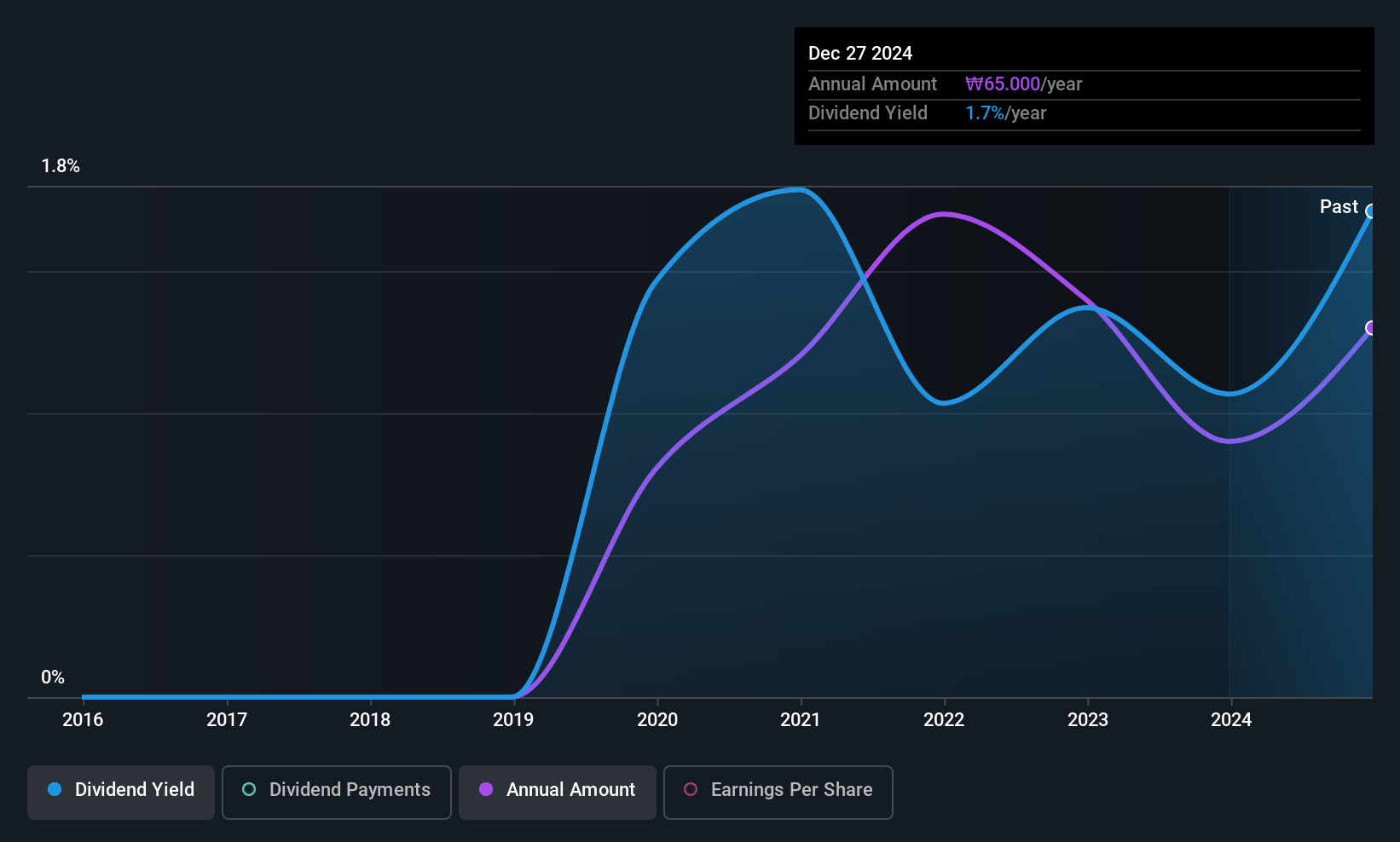Viewport: 1400px width, 842px height.
Task: Pick the 2022 label on the x-axis
Action: 944,720
